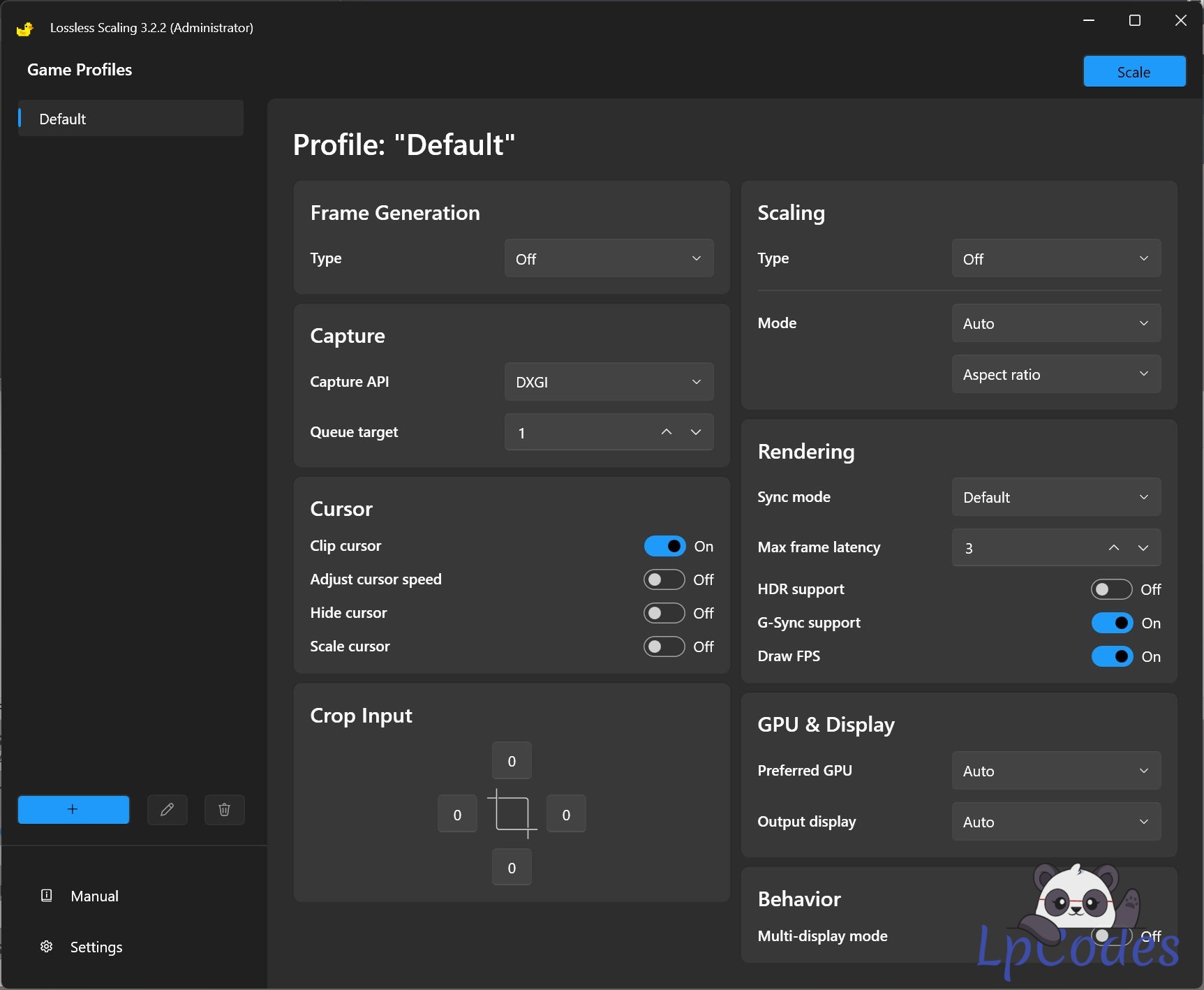
Task: Increase Queue target with up arrow
Action: click(667, 432)
